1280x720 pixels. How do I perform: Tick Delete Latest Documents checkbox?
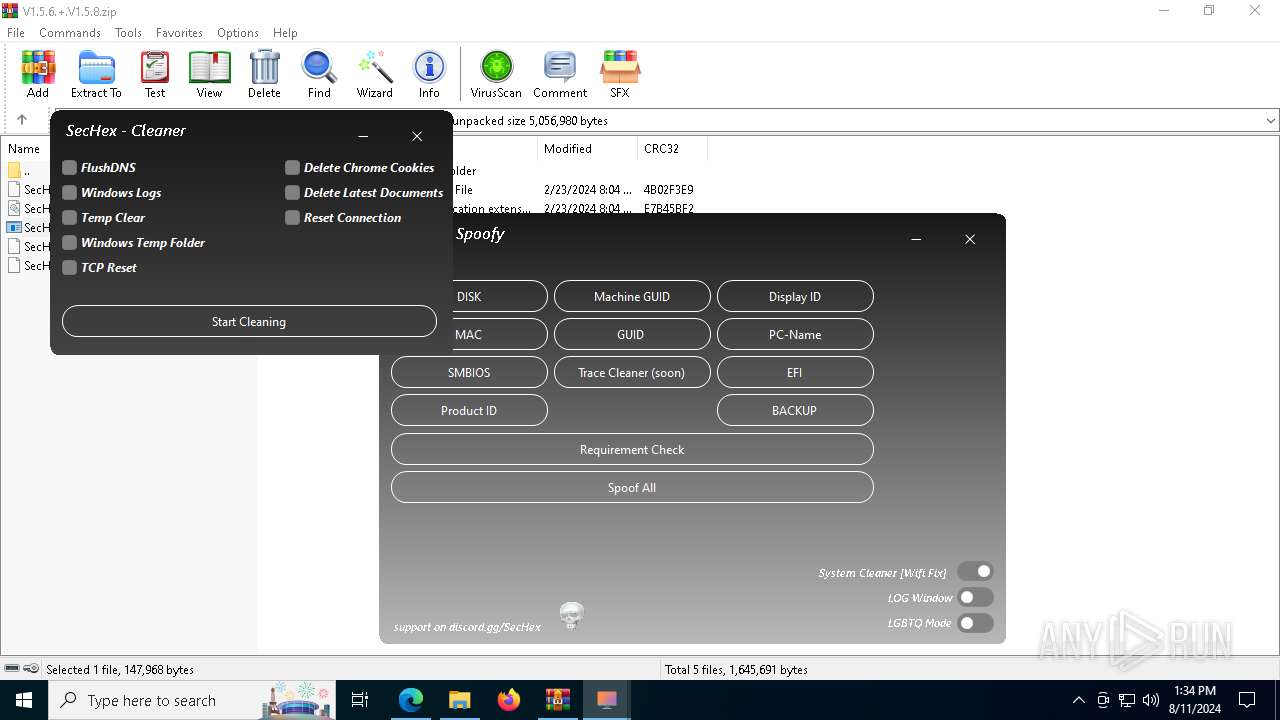(x=292, y=193)
